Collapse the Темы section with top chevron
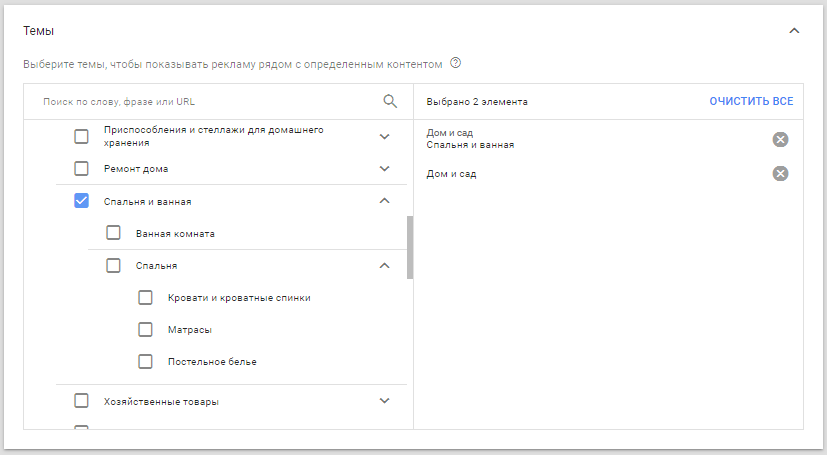 point(794,31)
